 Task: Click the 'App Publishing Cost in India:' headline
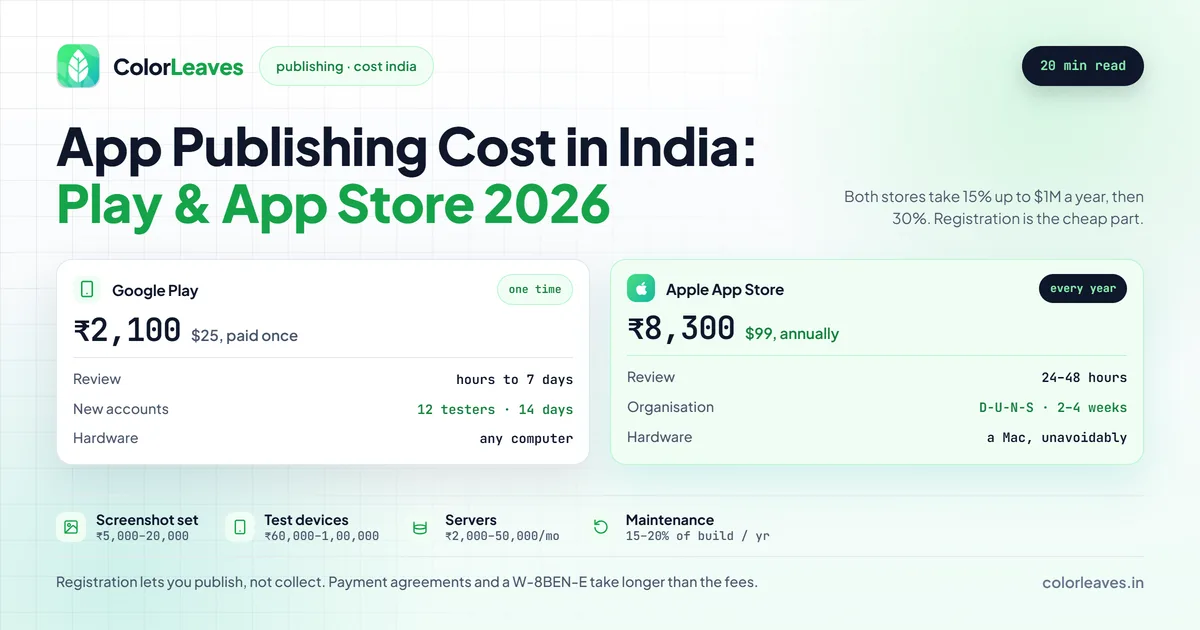(x=406, y=148)
